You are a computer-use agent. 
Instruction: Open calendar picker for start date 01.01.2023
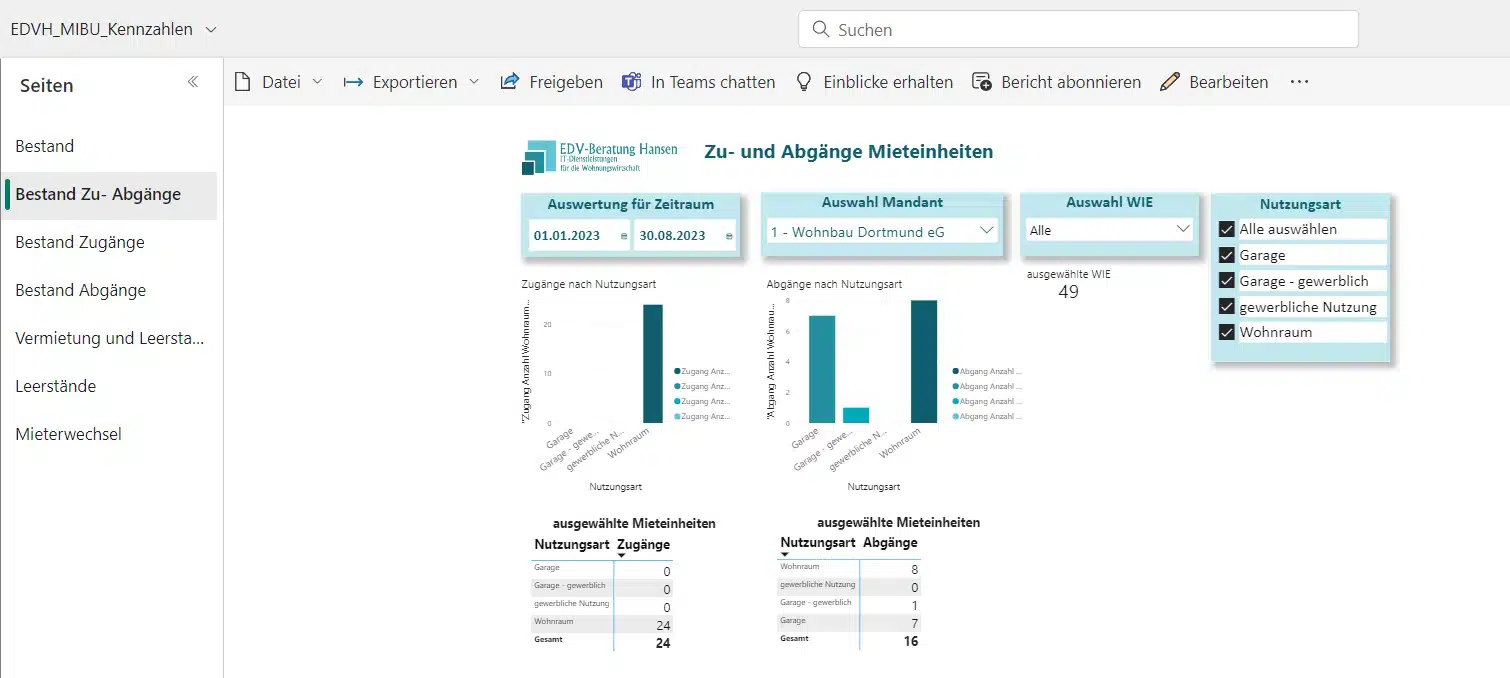click(x=624, y=236)
